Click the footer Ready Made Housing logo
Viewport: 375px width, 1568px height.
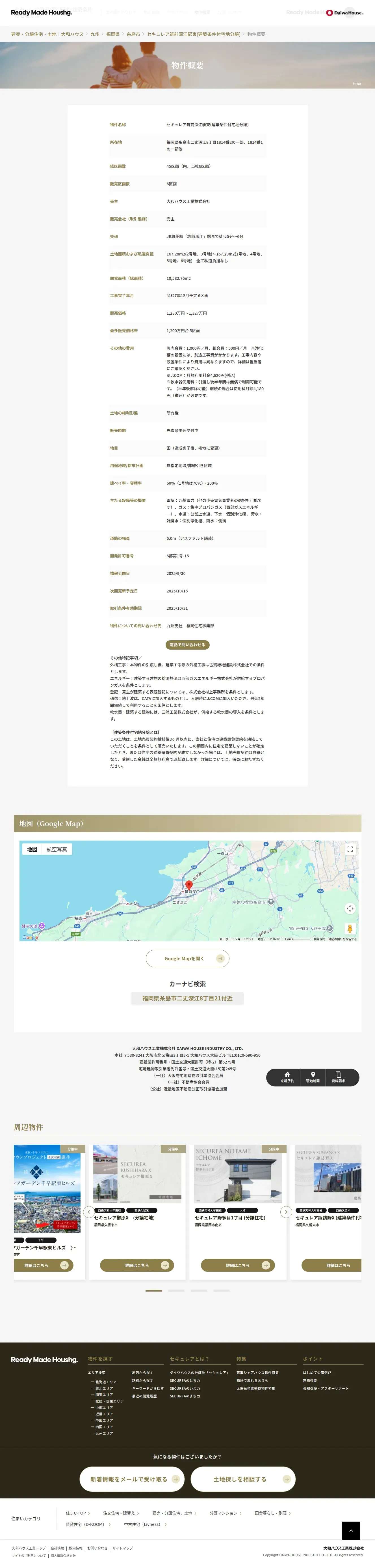coord(44,1359)
